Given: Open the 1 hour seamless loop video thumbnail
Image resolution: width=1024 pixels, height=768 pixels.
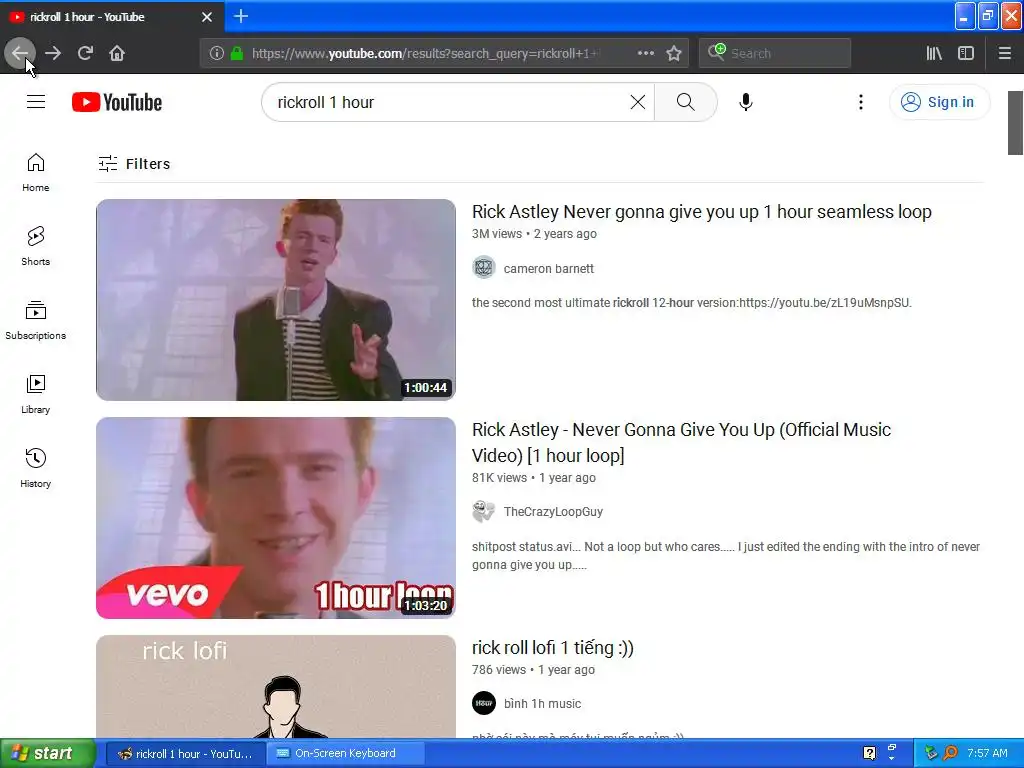Looking at the screenshot, I should (x=276, y=300).
